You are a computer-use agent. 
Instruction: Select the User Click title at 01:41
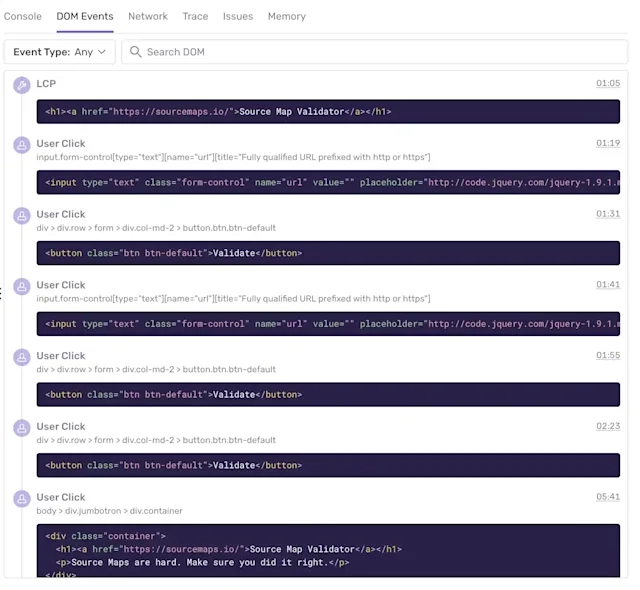61,285
